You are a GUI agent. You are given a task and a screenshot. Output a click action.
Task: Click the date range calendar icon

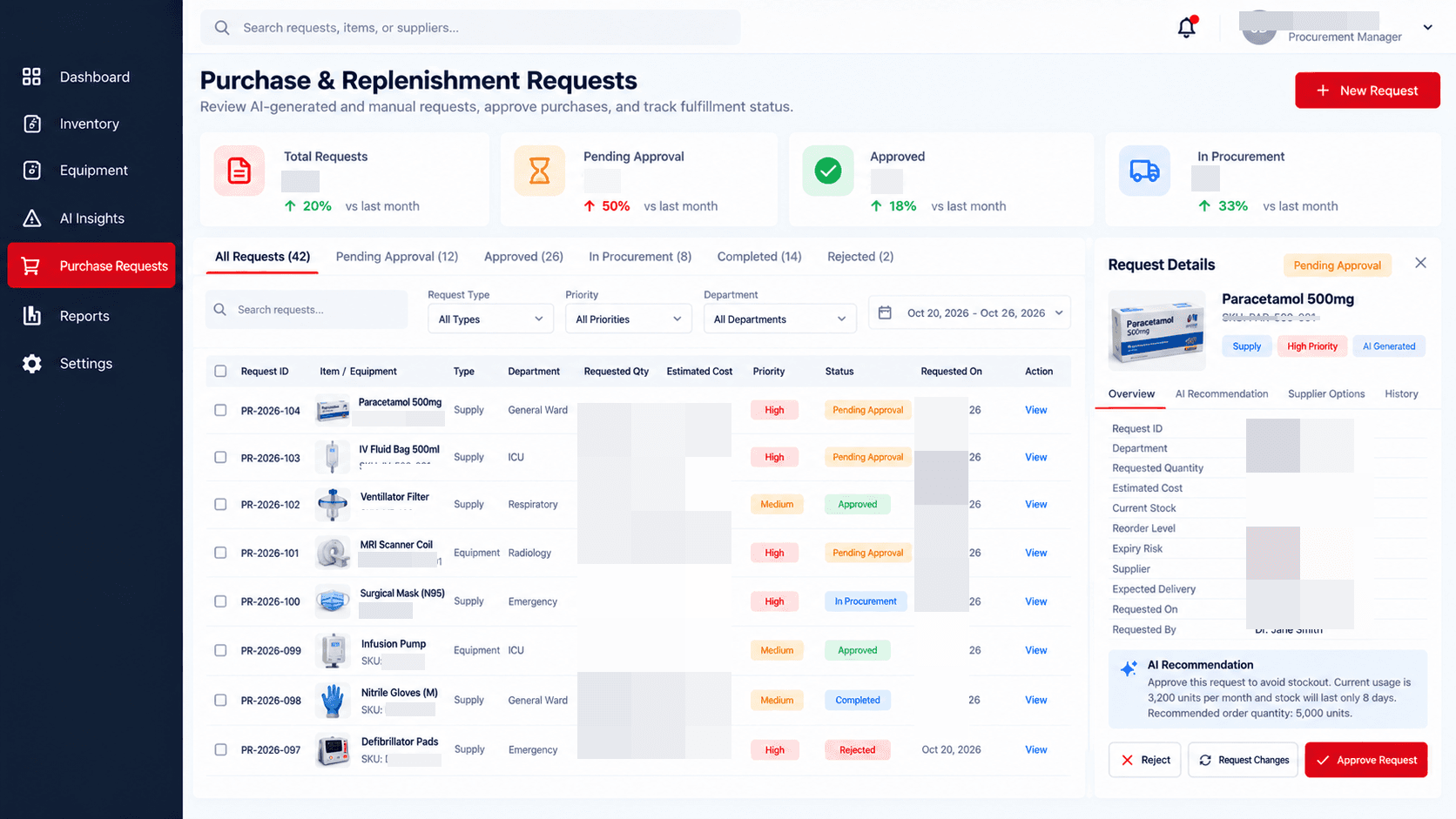885,312
